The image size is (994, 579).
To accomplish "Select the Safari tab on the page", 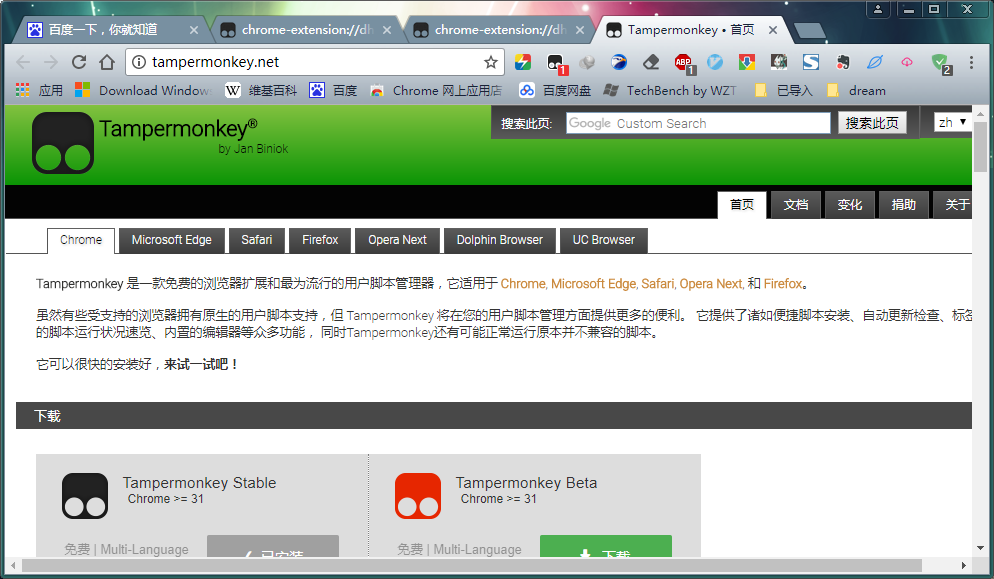I will point(257,240).
